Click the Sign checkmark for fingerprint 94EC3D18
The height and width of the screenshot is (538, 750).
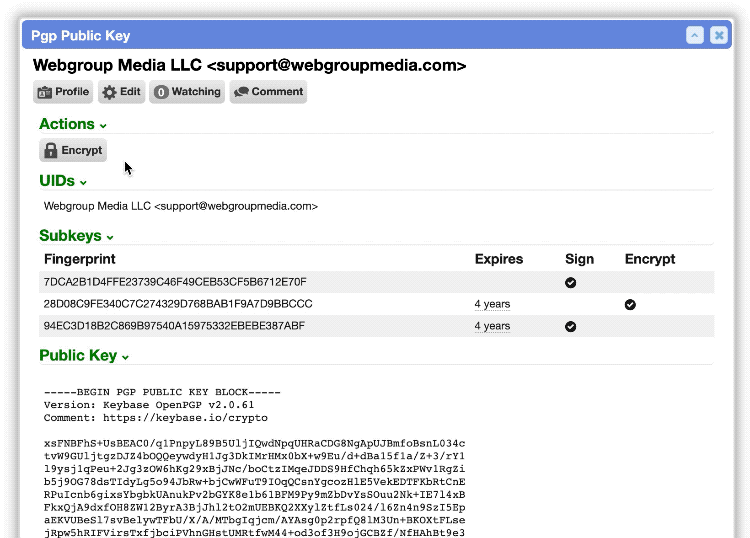coord(570,327)
